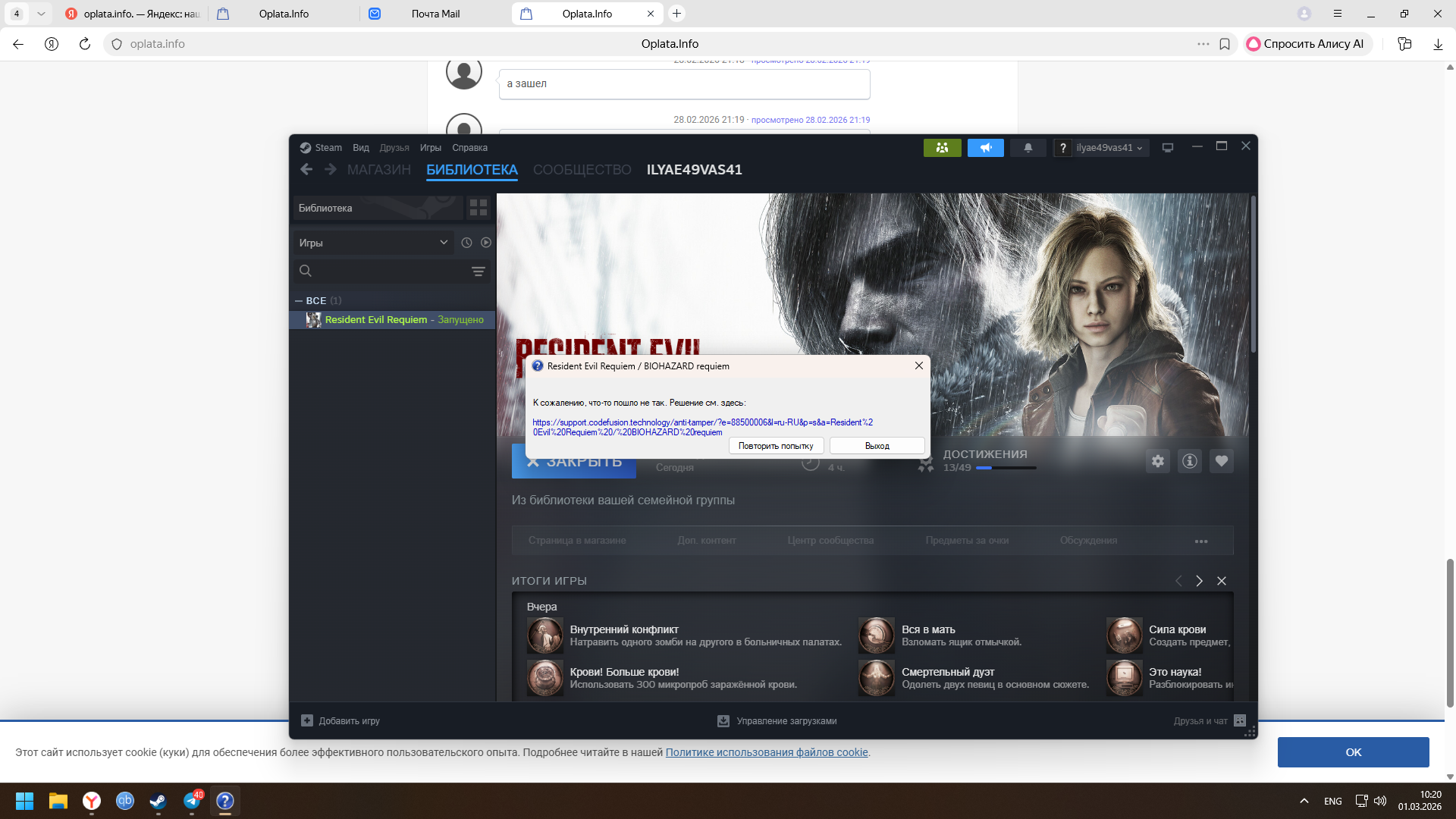The height and width of the screenshot is (819, 1456).
Task: Open Steam notifications bell
Action: [1028, 148]
